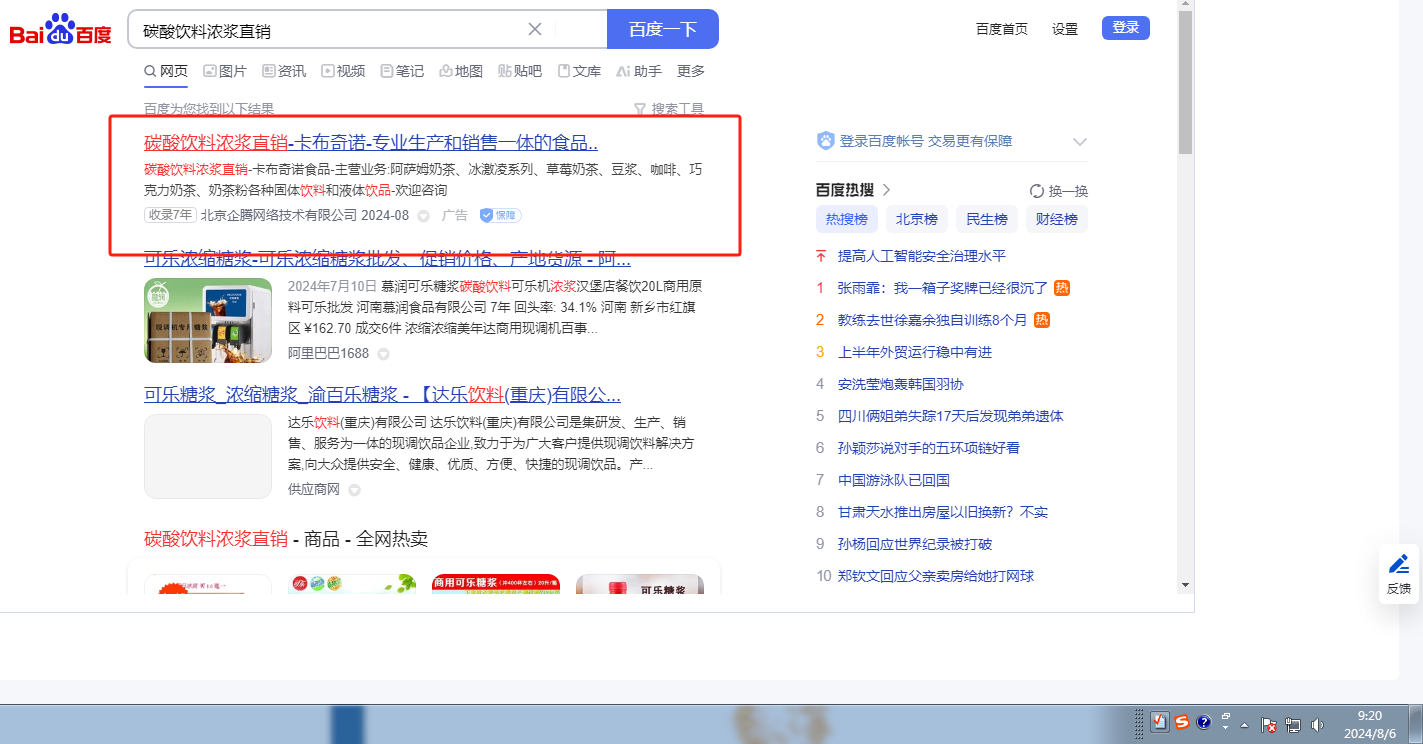Open 四川俩姐弟失踪17天后发现弟弟遗体 topic
The height and width of the screenshot is (744, 1423).
(x=951, y=416)
